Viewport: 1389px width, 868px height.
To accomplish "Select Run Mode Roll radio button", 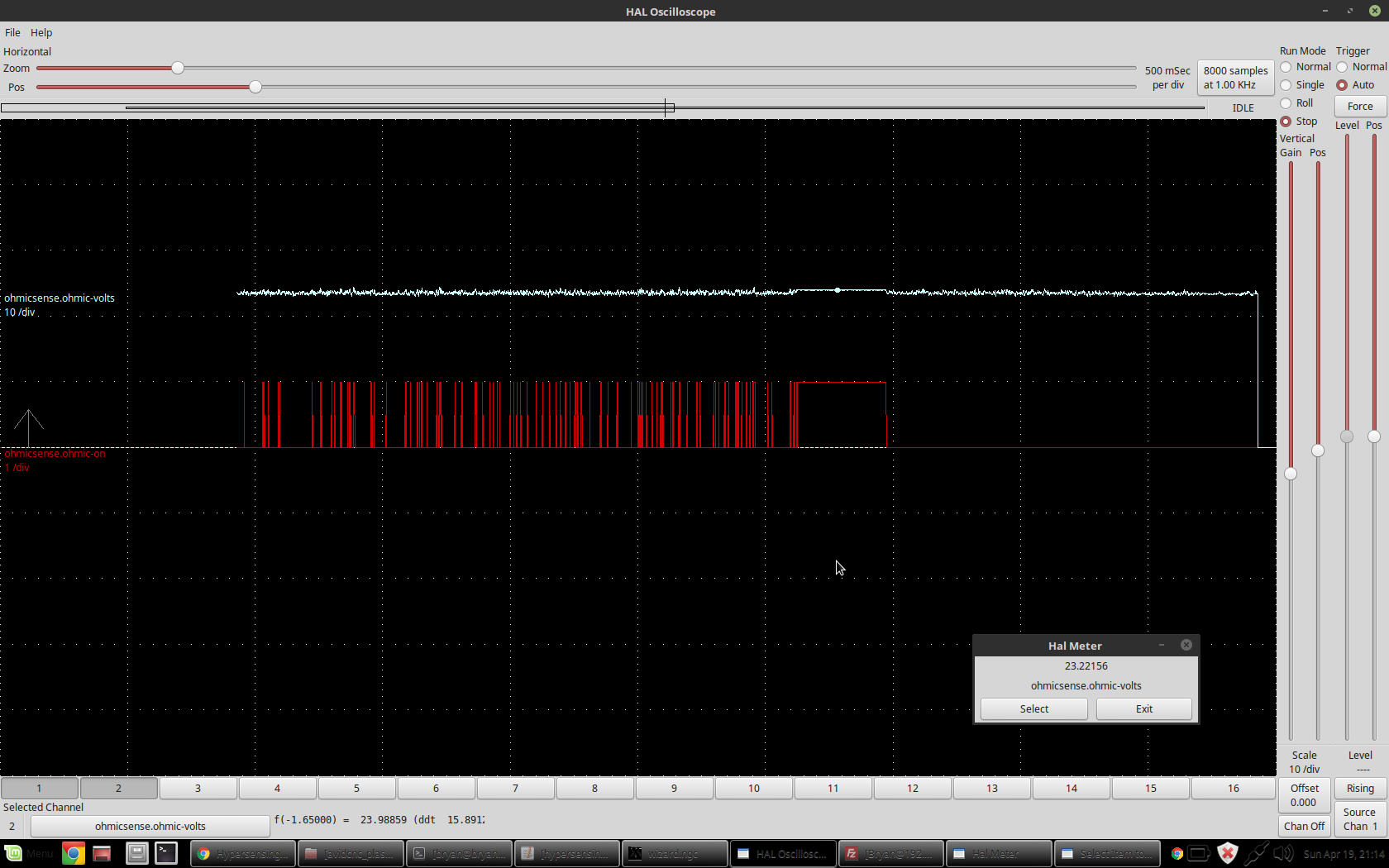I will (1286, 103).
